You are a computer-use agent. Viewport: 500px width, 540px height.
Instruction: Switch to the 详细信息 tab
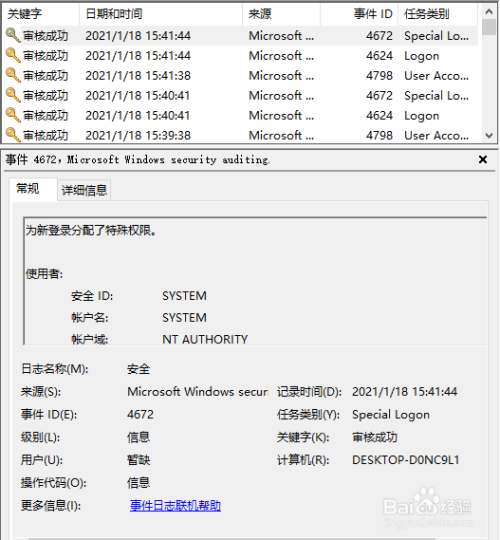[x=84, y=190]
